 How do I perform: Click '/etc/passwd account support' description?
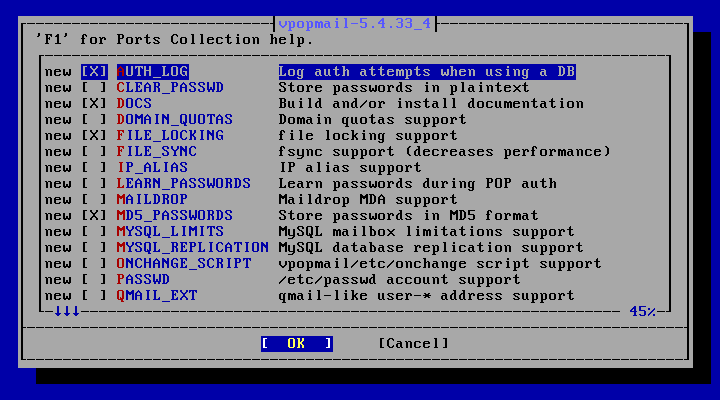pos(399,280)
